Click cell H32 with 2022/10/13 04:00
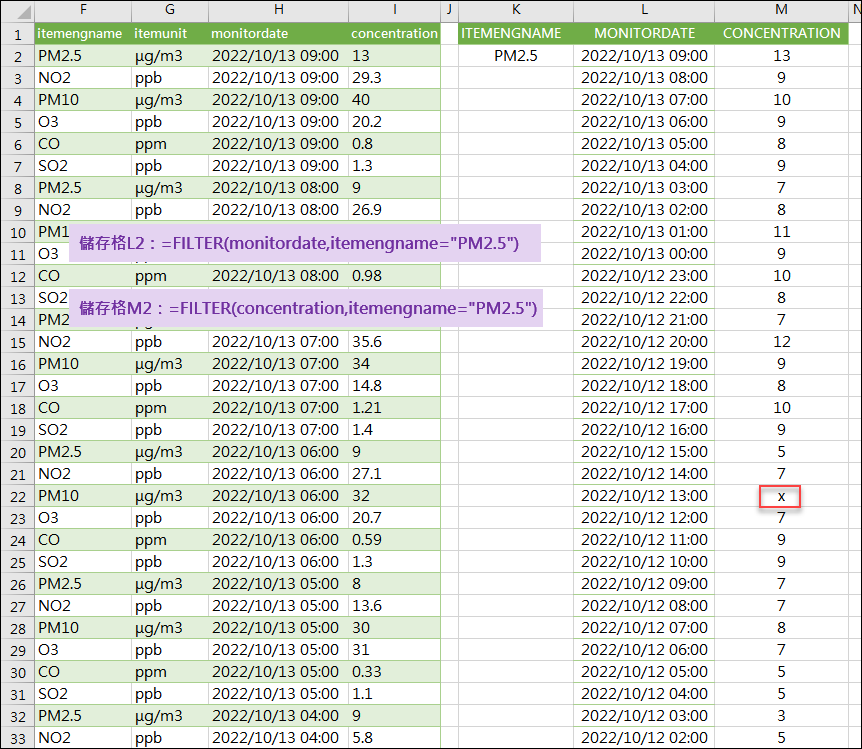Viewport: 862px width, 749px height. point(279,715)
